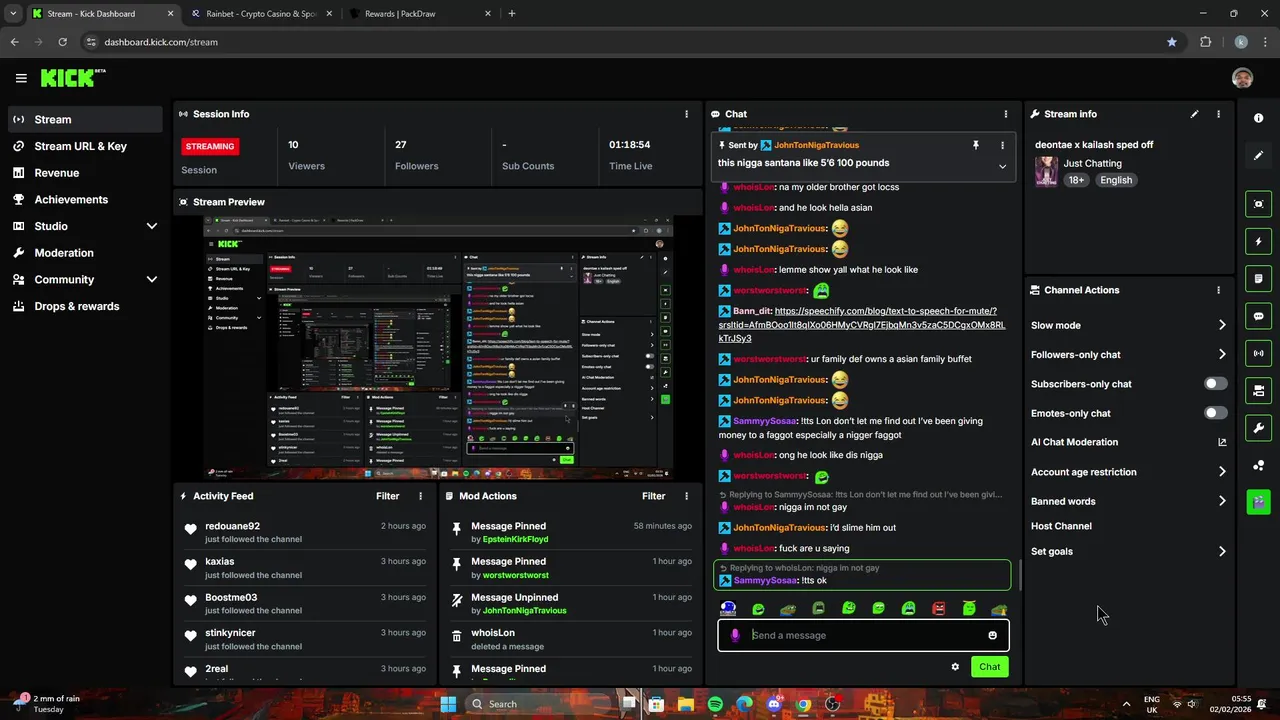Click Filter in Mod Actions
Image resolution: width=1280 pixels, height=720 pixels.
pos(653,496)
